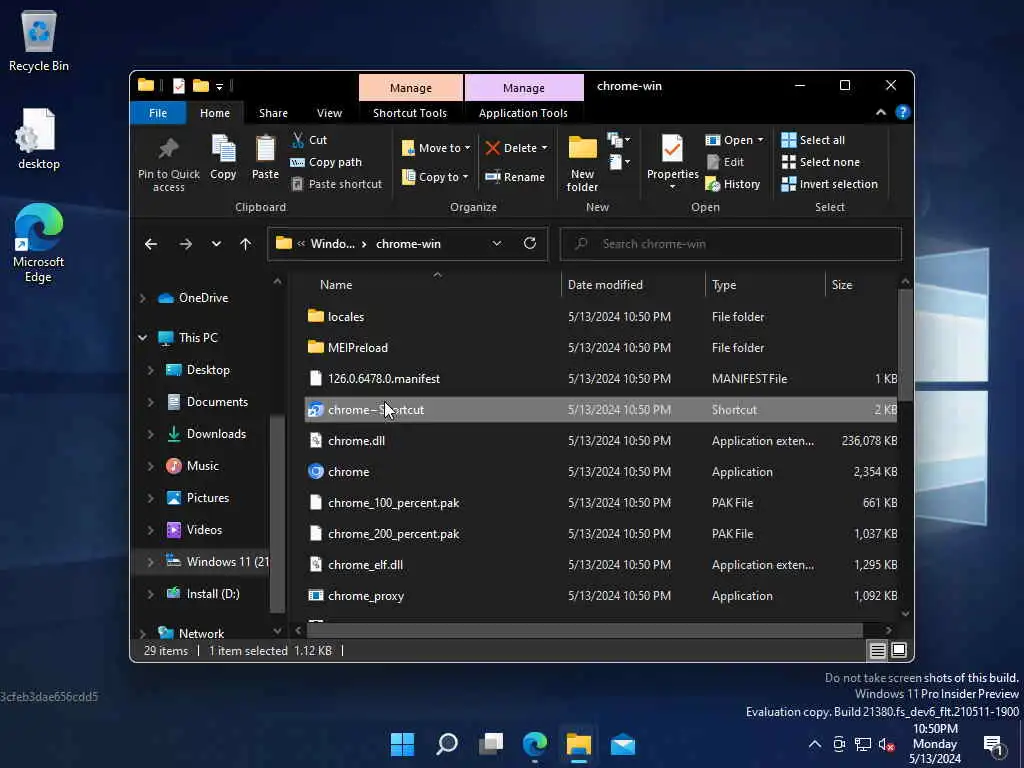Select the locales folder

pos(601,317)
